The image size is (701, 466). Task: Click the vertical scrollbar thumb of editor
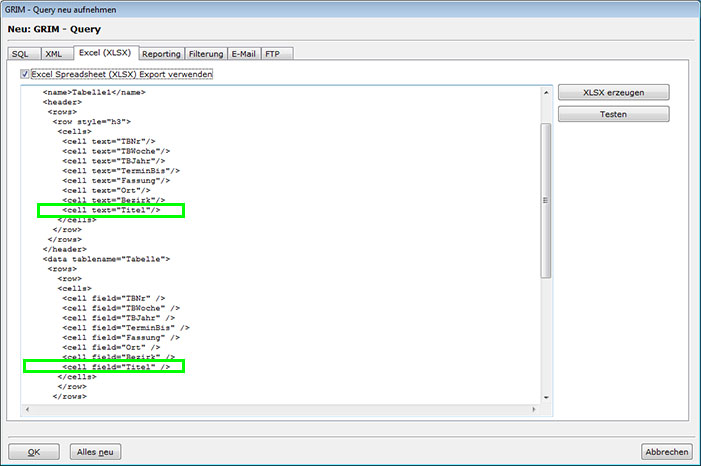546,200
